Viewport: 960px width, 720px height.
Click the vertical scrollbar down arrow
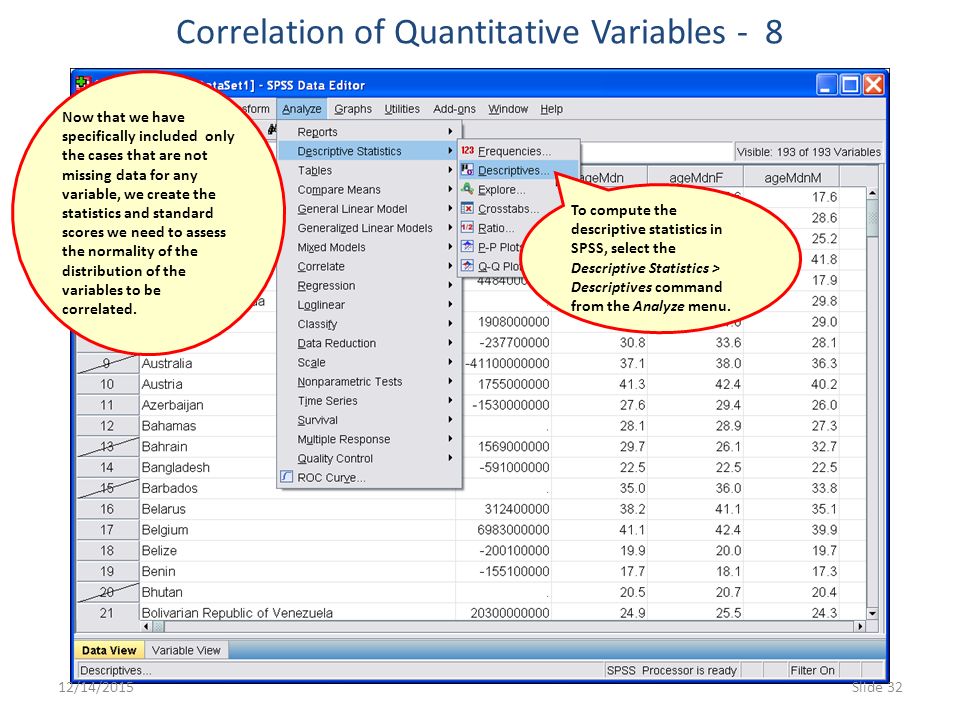tap(873, 613)
